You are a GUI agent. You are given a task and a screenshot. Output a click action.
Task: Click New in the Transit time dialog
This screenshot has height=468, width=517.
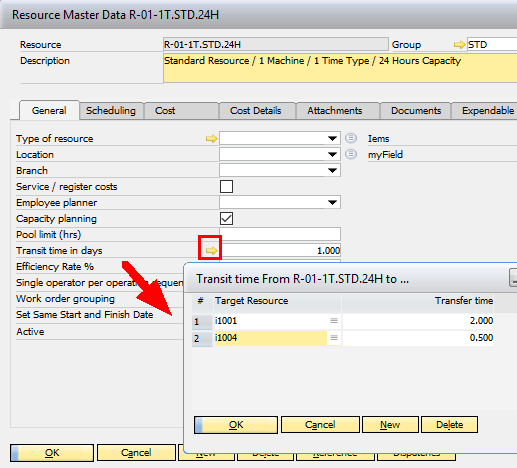pos(390,424)
